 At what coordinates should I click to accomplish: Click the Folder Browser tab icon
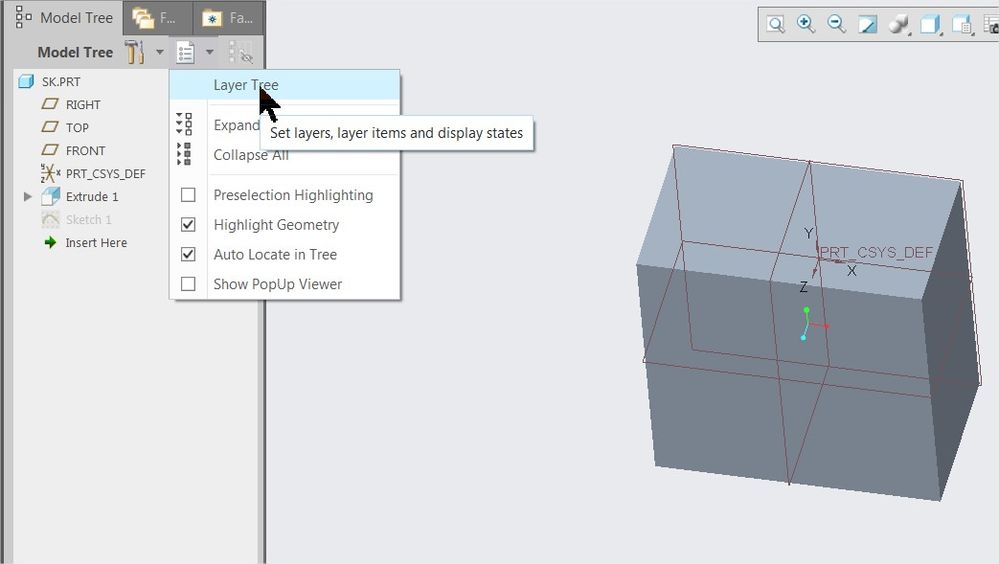(x=143, y=18)
